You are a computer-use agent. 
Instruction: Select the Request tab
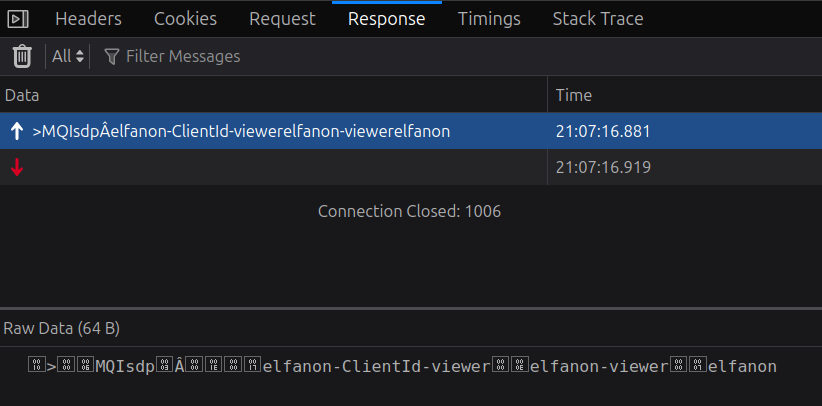(282, 19)
